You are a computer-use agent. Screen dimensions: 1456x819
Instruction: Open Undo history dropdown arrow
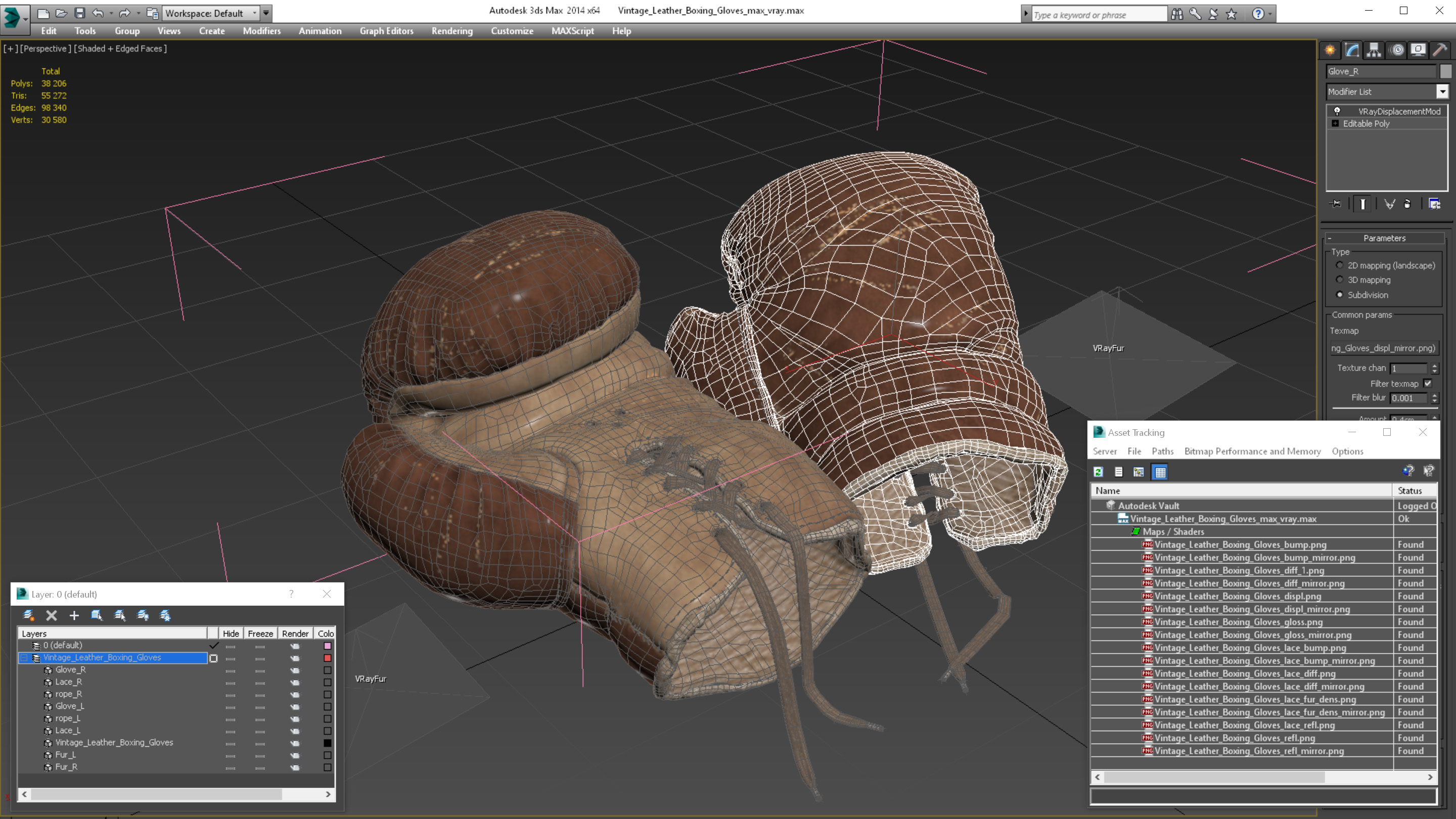(110, 13)
